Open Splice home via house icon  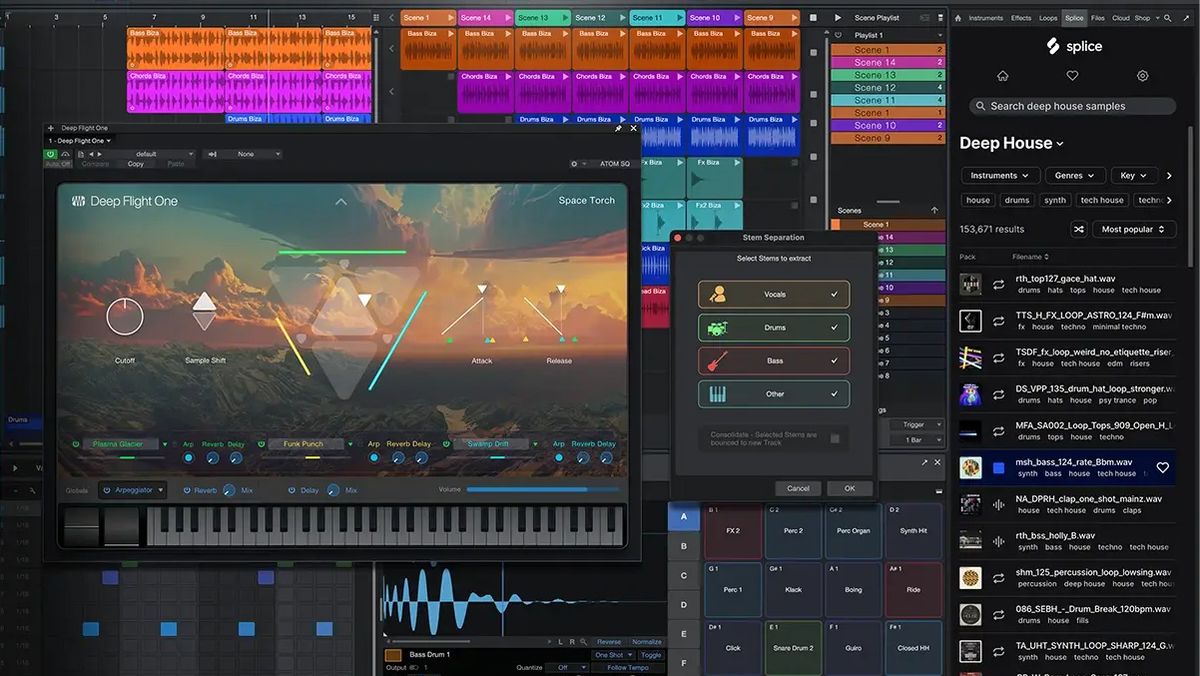1003,76
